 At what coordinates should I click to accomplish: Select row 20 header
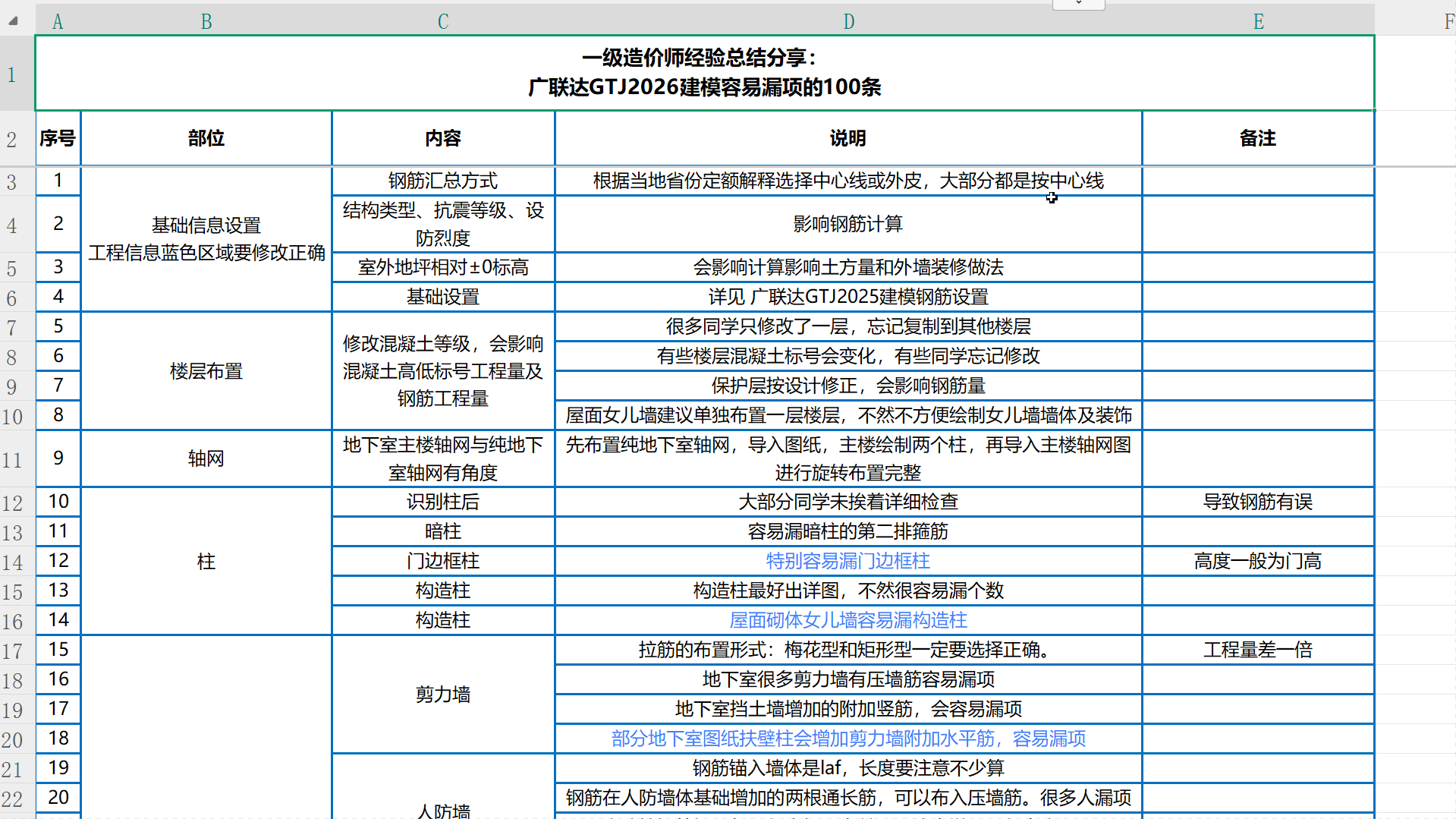coord(13,739)
